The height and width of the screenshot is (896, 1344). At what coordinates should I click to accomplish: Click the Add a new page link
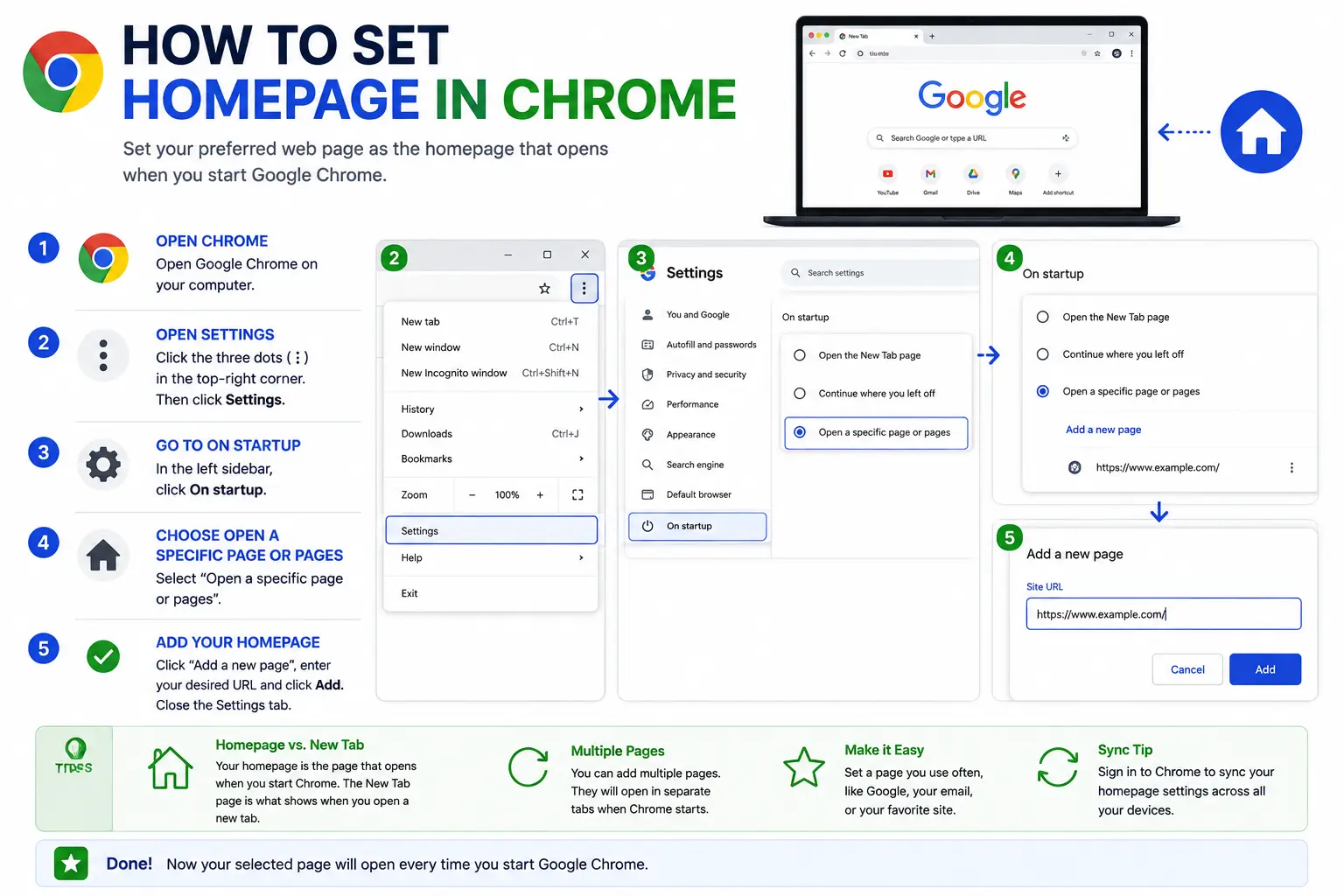tap(1103, 430)
